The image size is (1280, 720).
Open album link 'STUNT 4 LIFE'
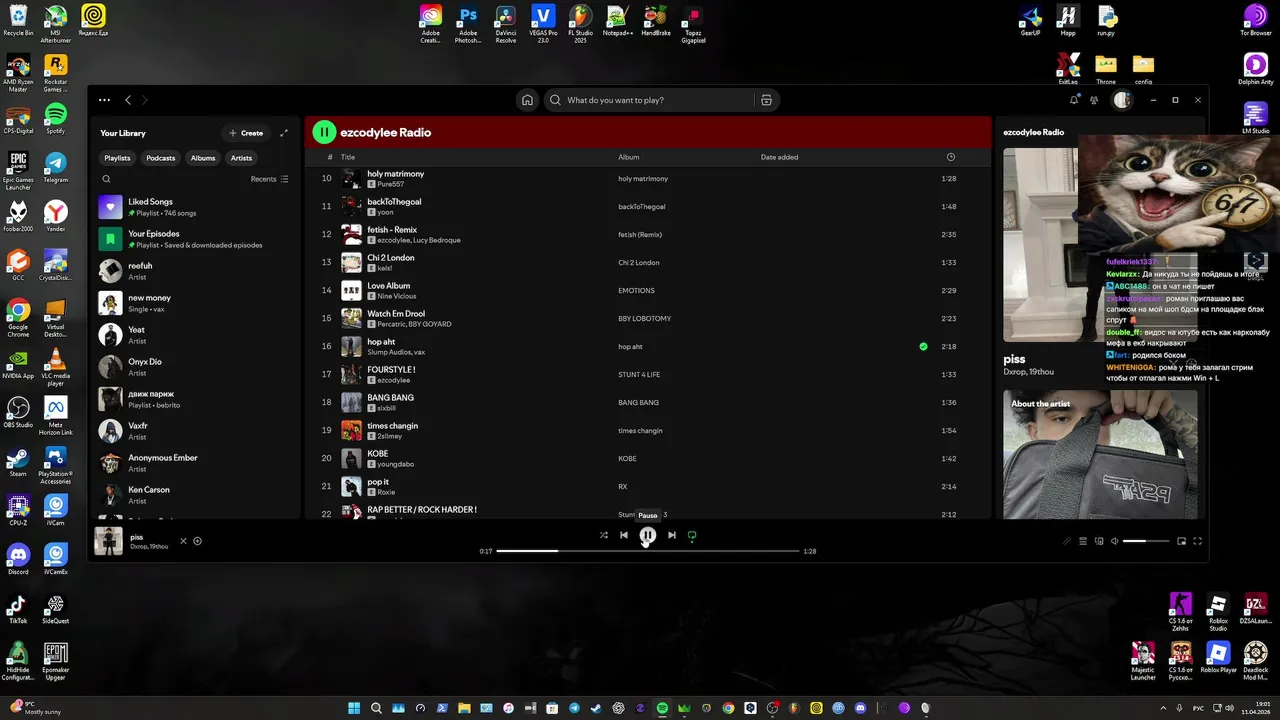639,374
